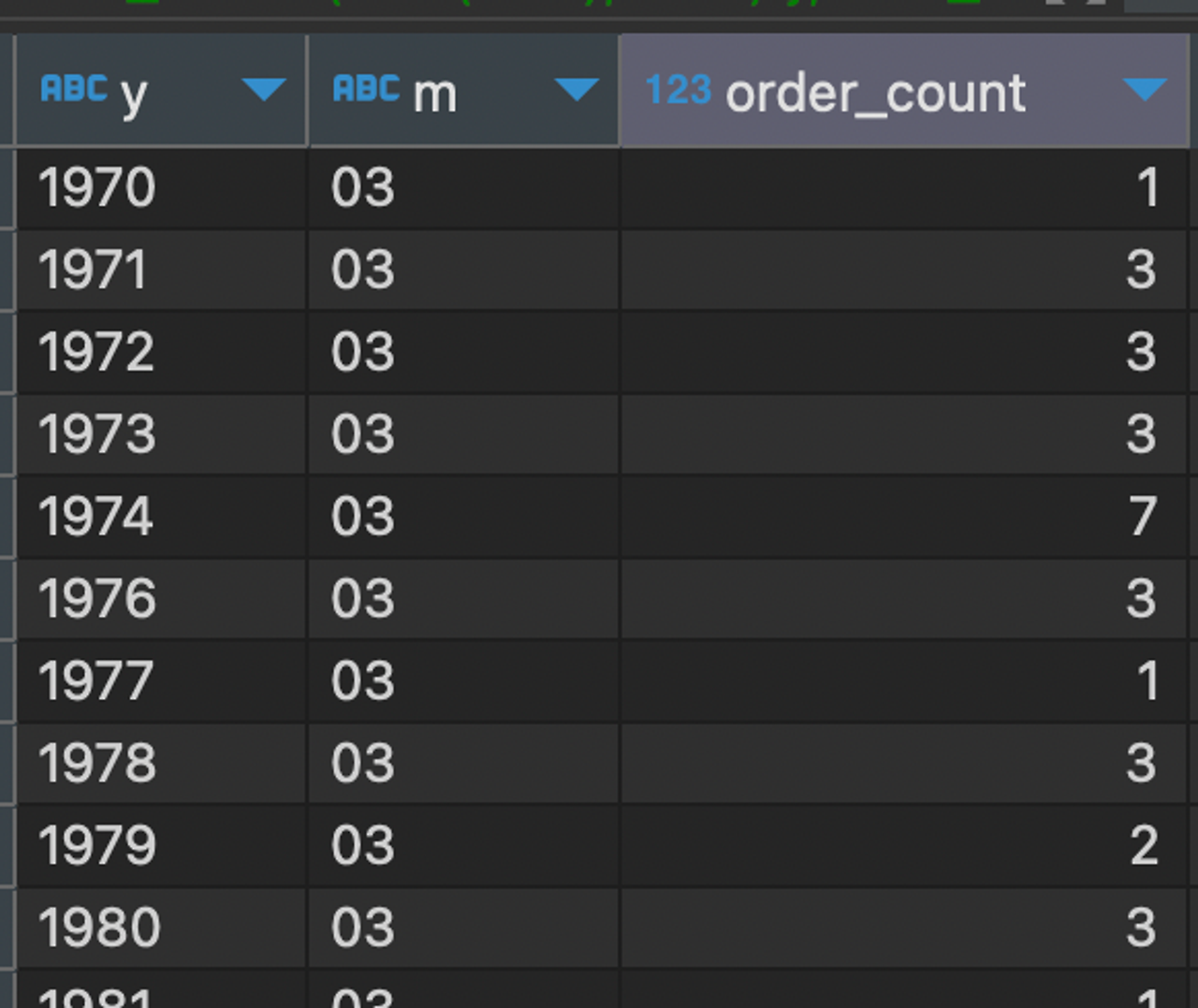Screen dimensions: 1198x1008
Task: Click the 03 month cell in the 1980 row
Action: coord(464,928)
